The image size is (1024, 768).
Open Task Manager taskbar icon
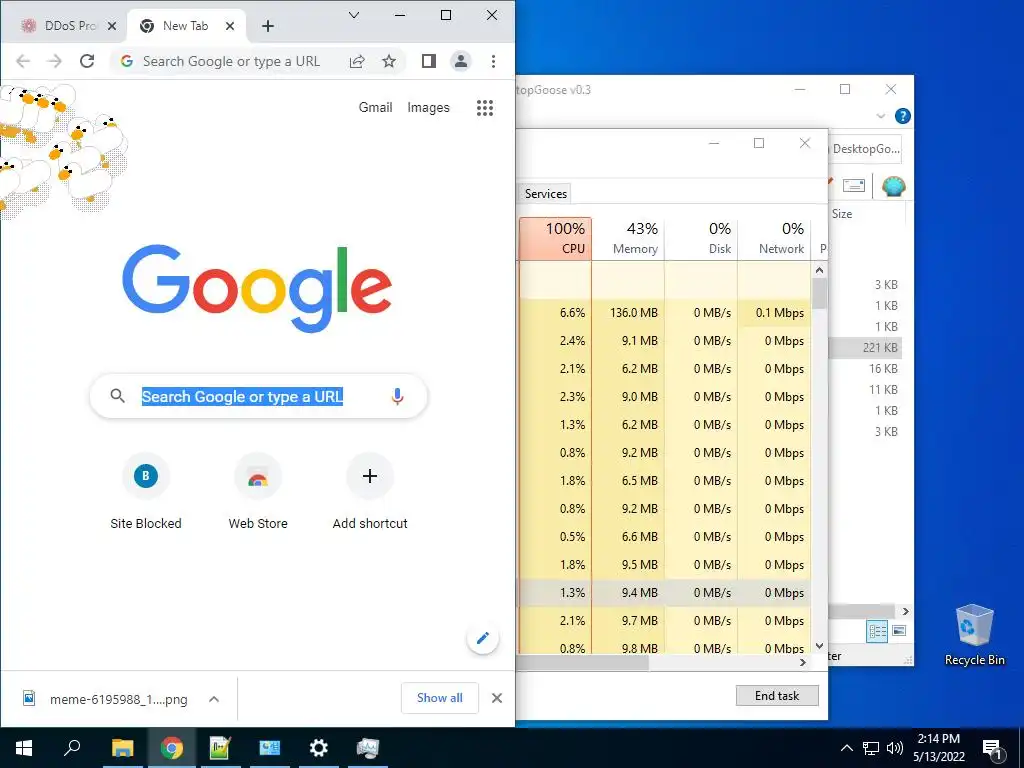pos(368,748)
